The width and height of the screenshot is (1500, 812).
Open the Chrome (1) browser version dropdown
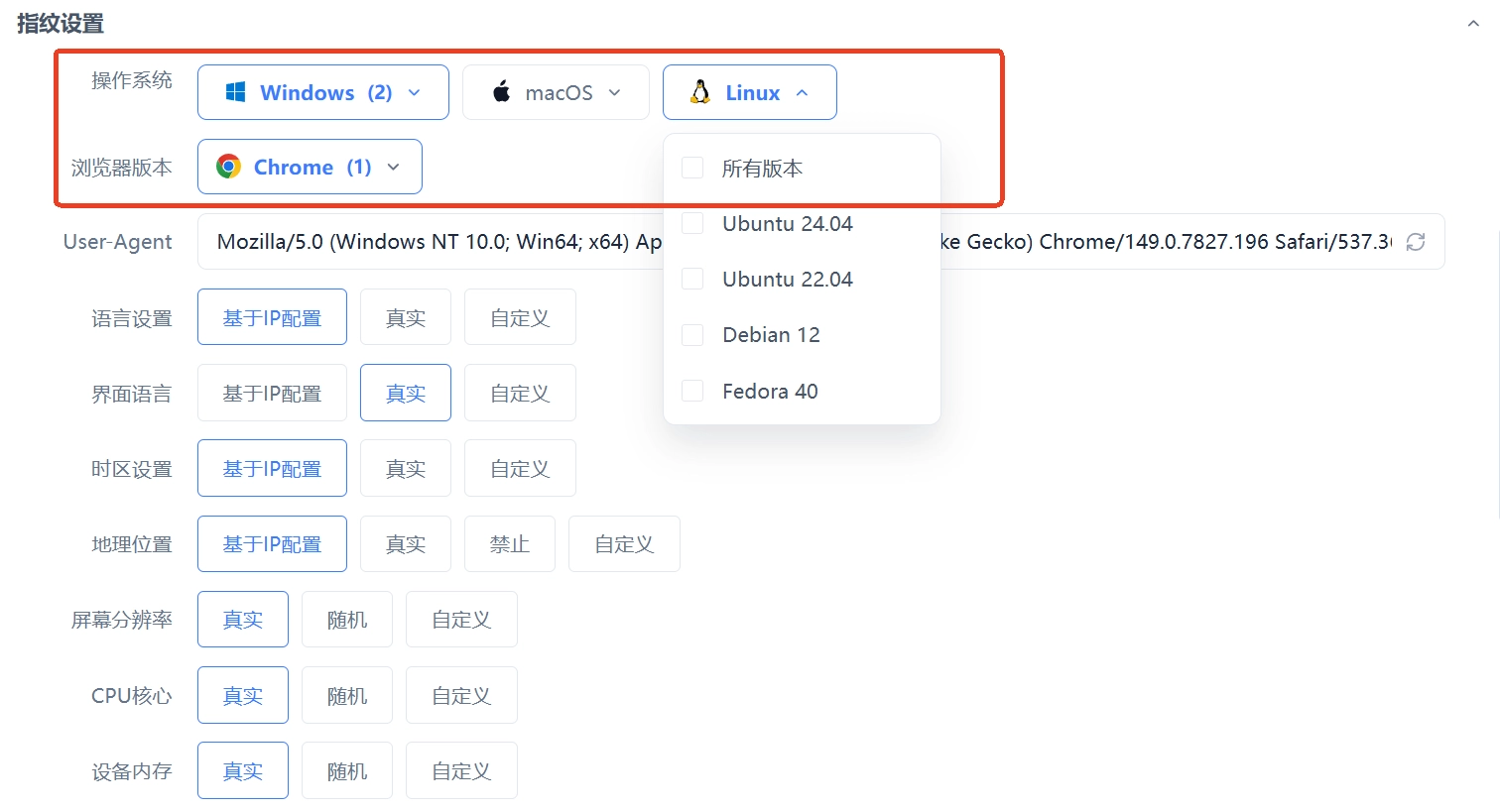click(x=310, y=167)
